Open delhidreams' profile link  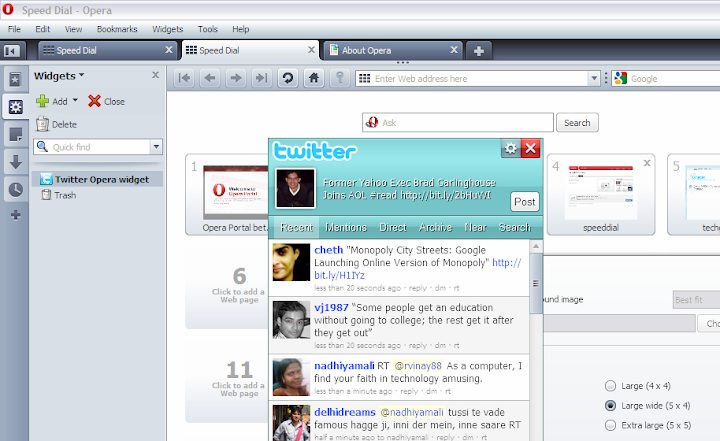(x=345, y=412)
